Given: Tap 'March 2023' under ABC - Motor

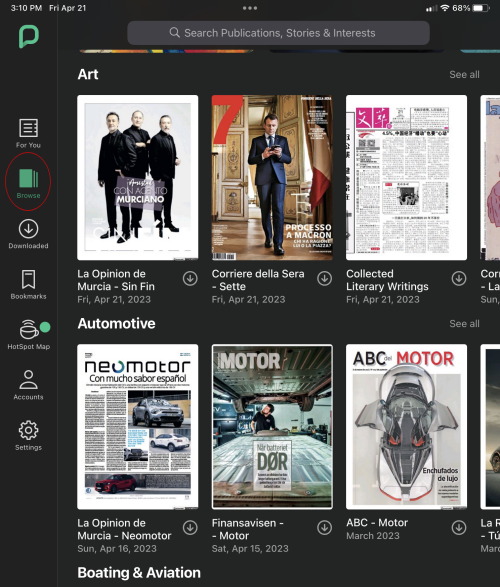Looking at the screenshot, I should [x=373, y=536].
